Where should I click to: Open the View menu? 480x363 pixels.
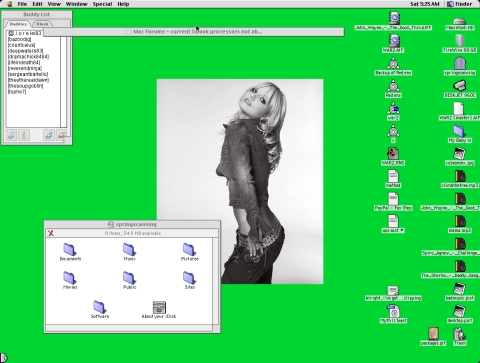click(54, 4)
